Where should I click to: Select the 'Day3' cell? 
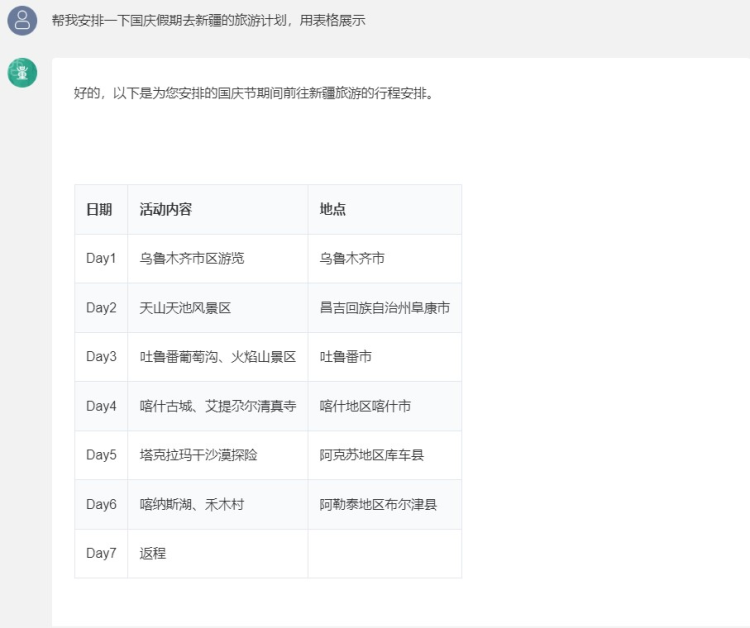tap(101, 357)
